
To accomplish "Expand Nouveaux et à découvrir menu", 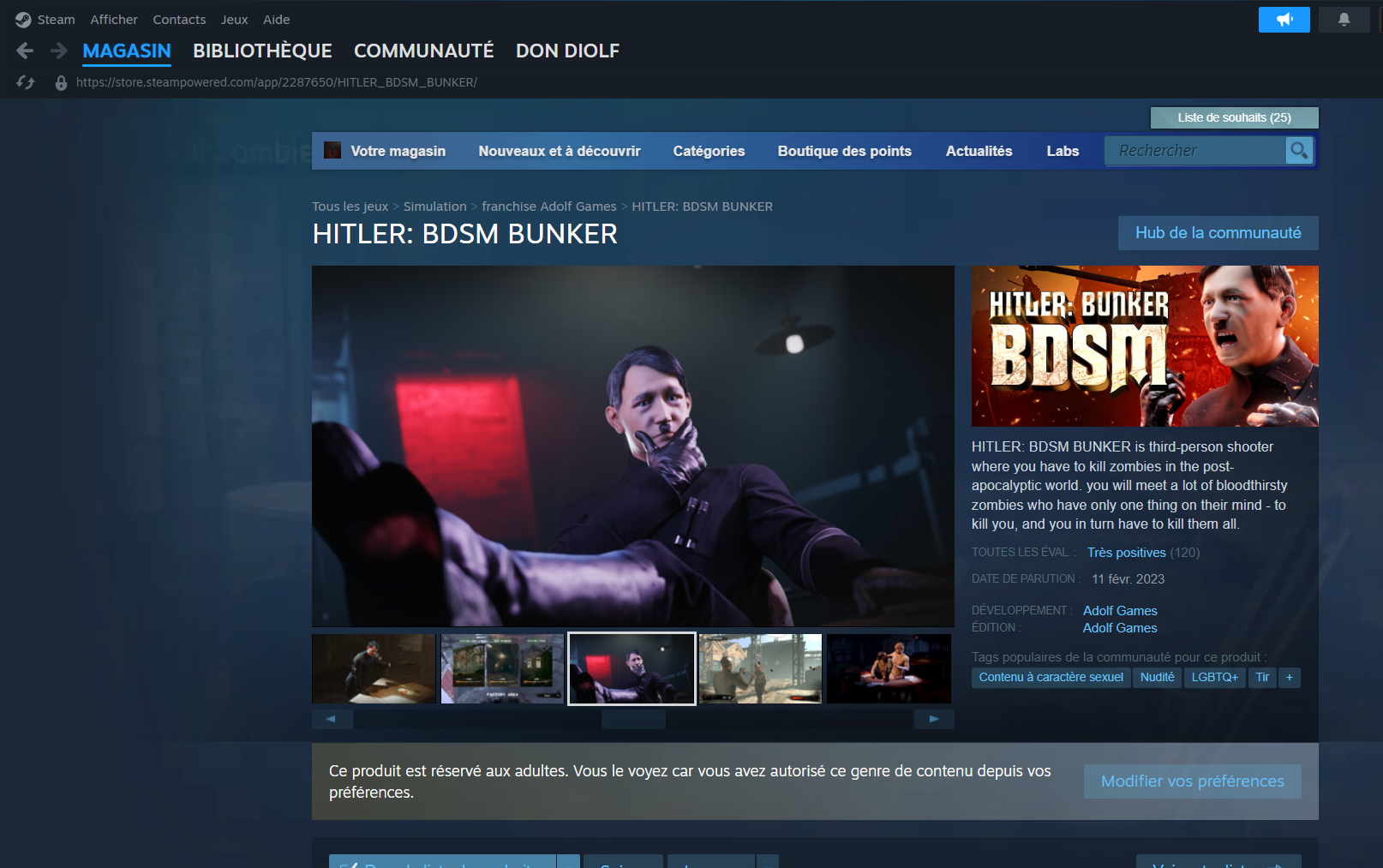I will pos(560,151).
